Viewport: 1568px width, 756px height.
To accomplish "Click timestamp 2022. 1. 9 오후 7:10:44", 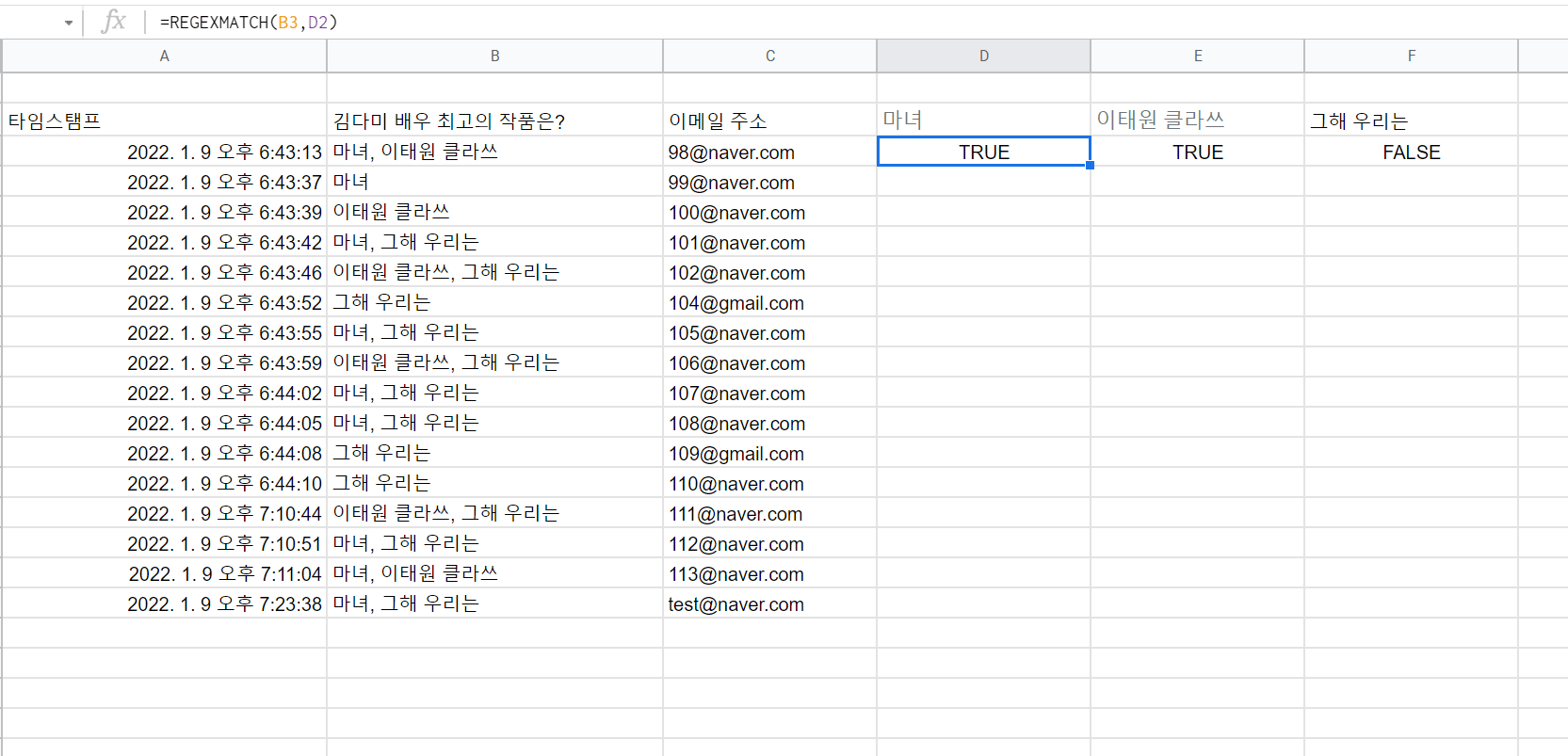I will tap(164, 513).
